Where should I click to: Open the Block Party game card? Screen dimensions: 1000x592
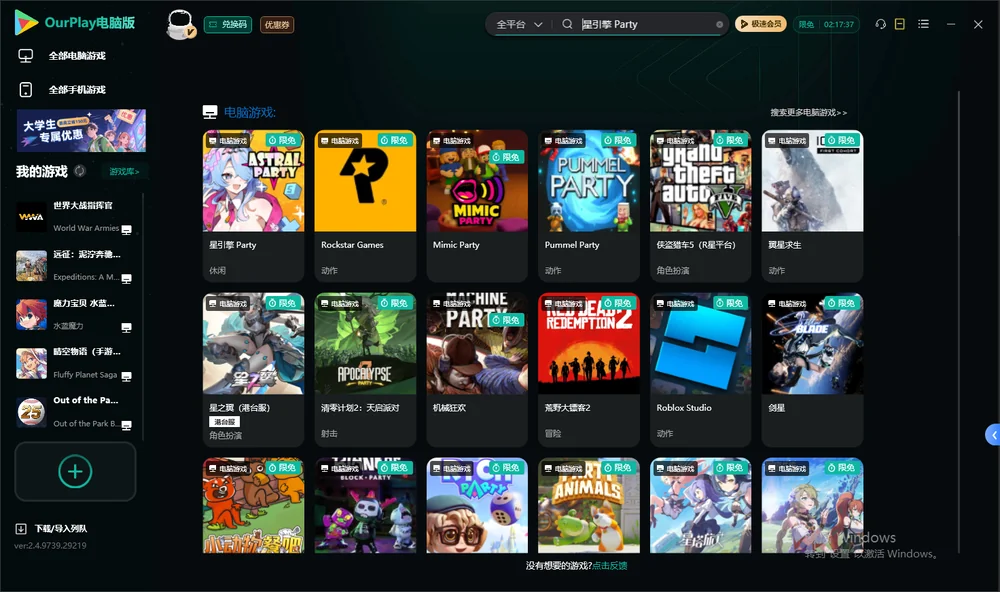tap(365, 505)
